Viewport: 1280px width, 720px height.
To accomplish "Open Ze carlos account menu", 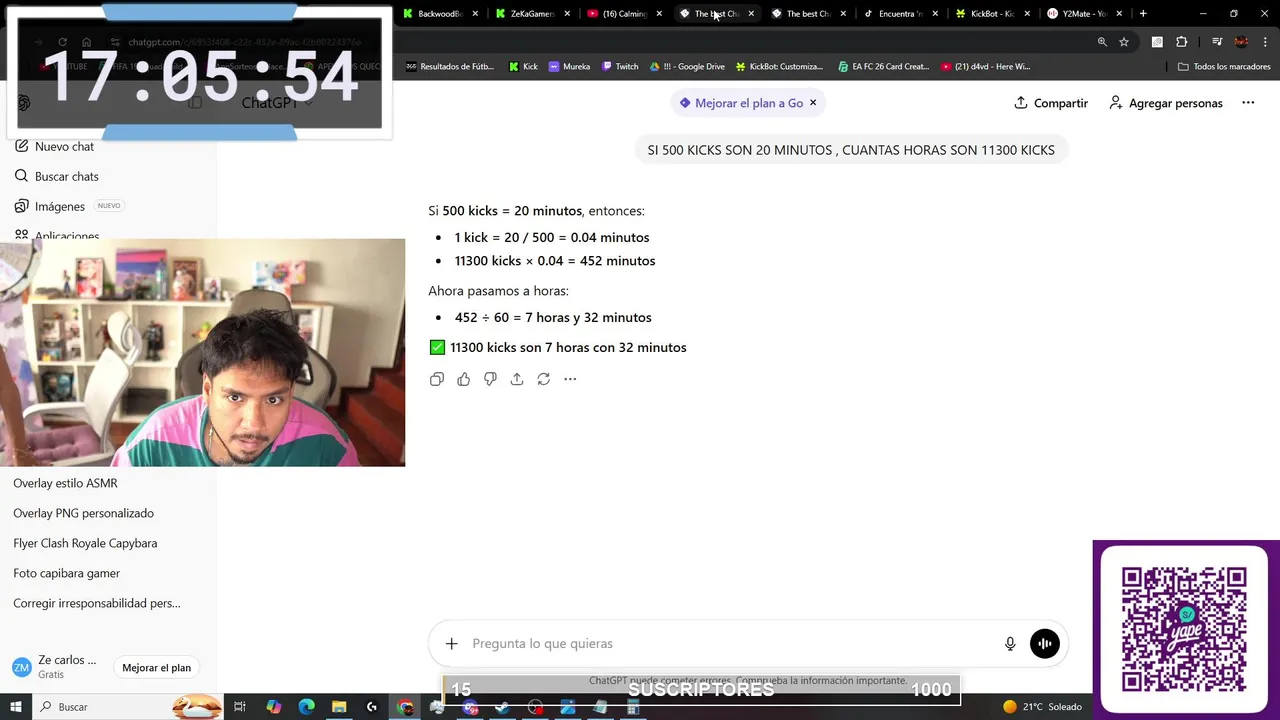I will click(x=55, y=667).
